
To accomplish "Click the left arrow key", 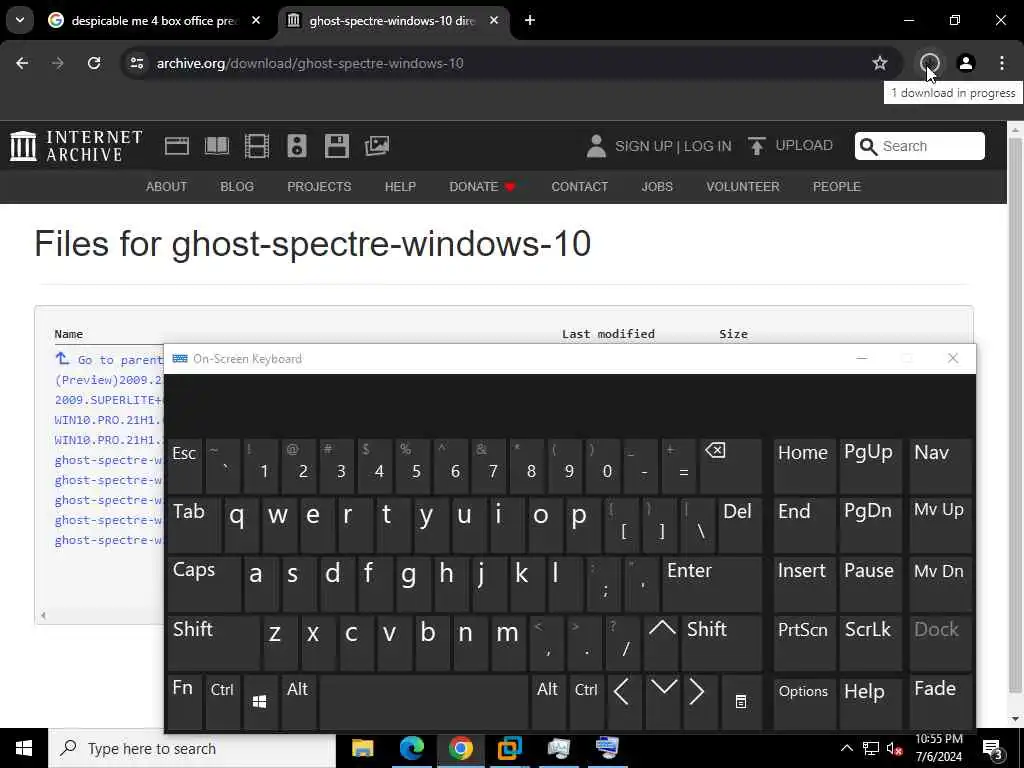I will [x=623, y=702].
